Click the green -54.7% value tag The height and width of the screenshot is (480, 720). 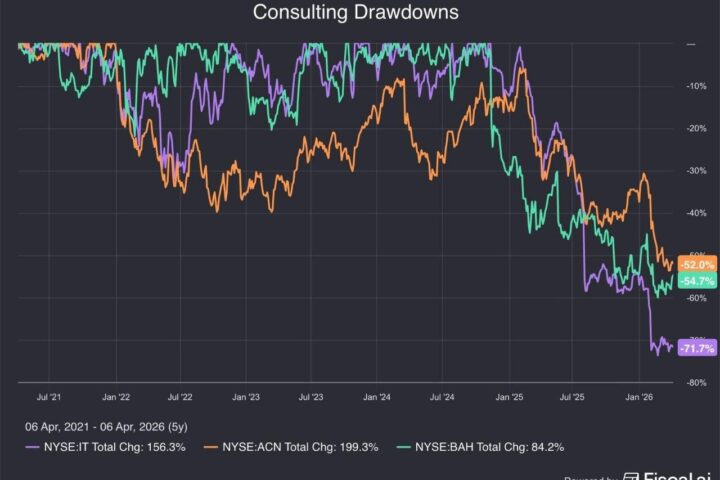click(x=697, y=281)
